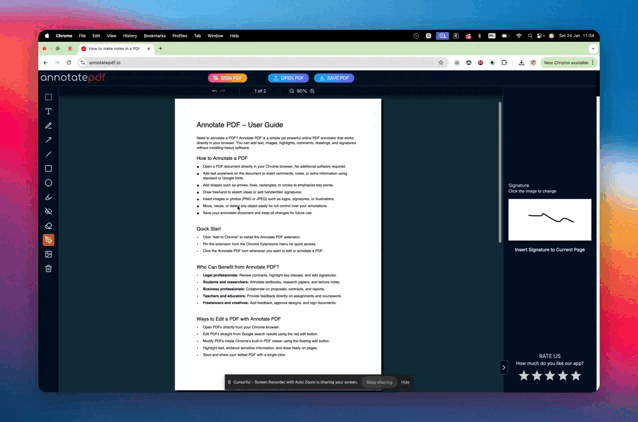Open the Bookmarks menu

coord(154,35)
